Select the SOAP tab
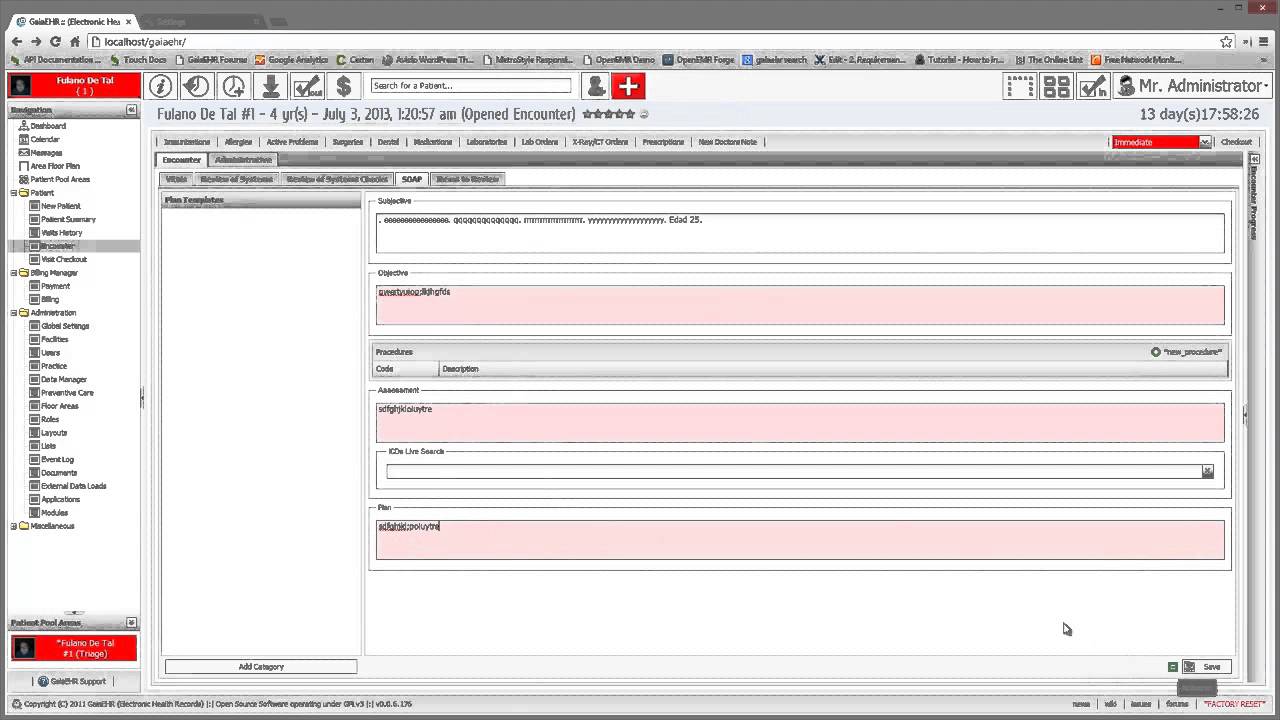1280x720 pixels. pyautogui.click(x=412, y=179)
